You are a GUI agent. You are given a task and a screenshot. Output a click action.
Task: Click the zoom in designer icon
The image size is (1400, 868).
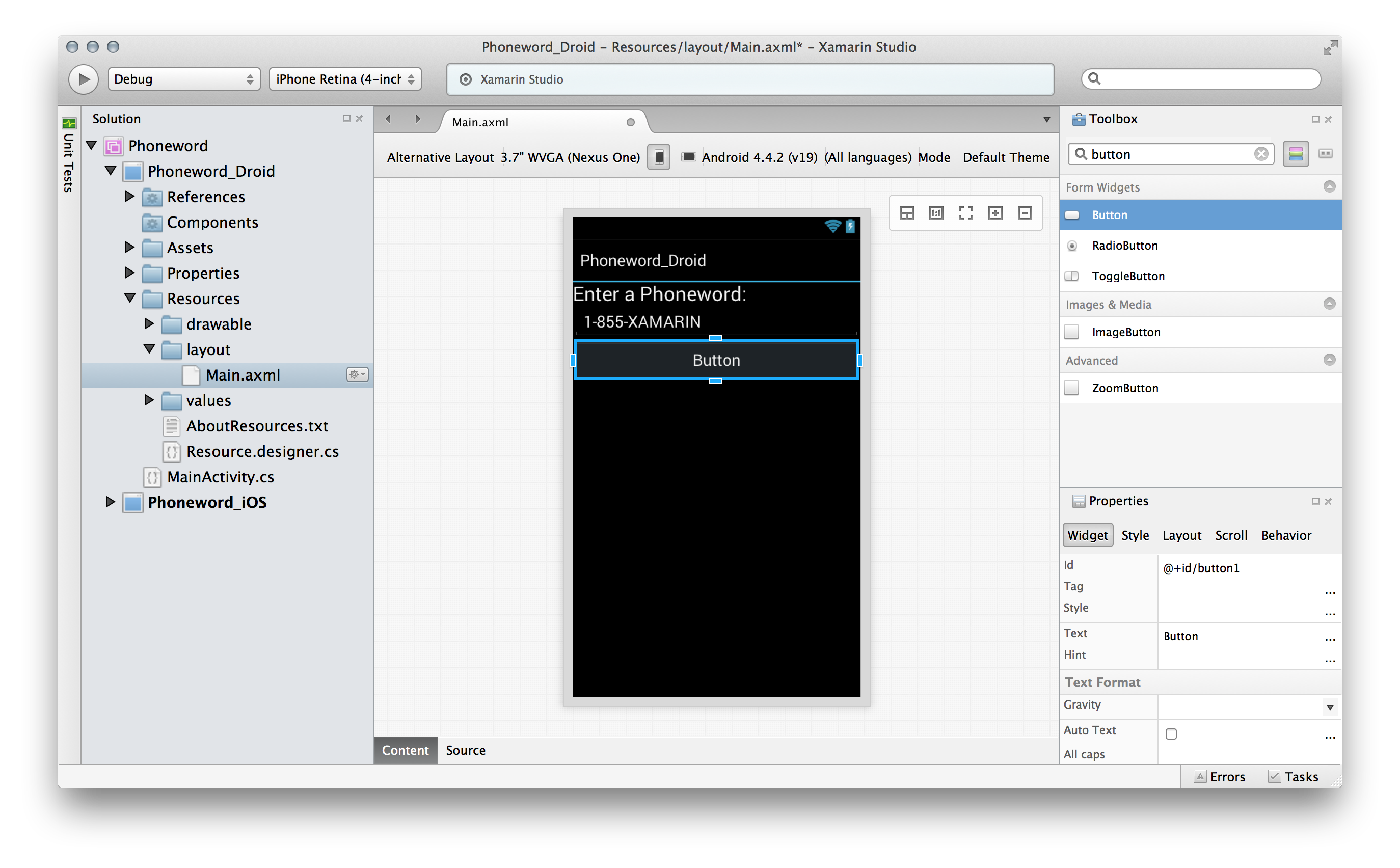pyautogui.click(x=995, y=213)
